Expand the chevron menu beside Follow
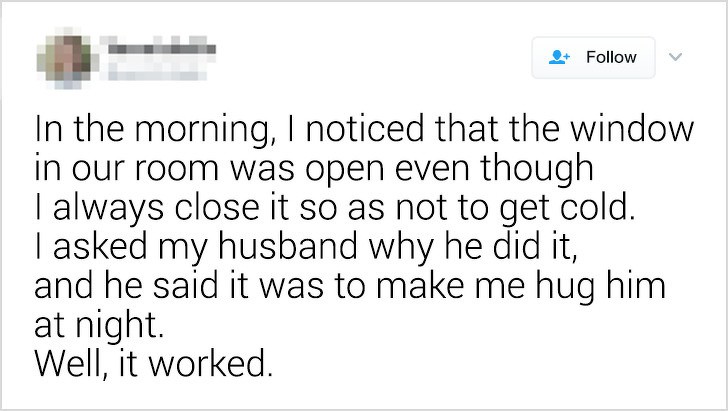This screenshot has width=728, height=411. [676, 57]
